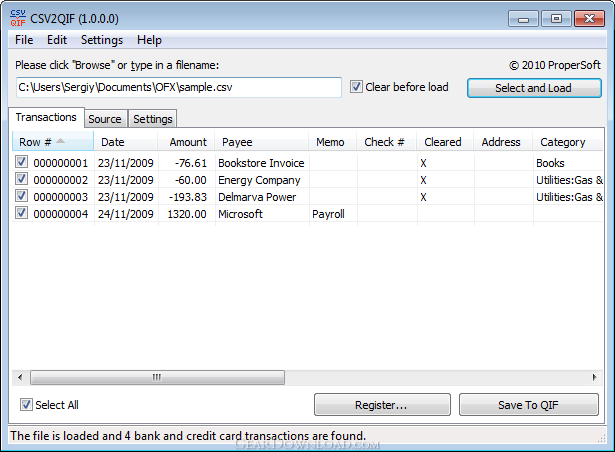Click the © 2010 ProperSoft label
Image resolution: width=615 pixels, height=452 pixels.
click(x=555, y=65)
